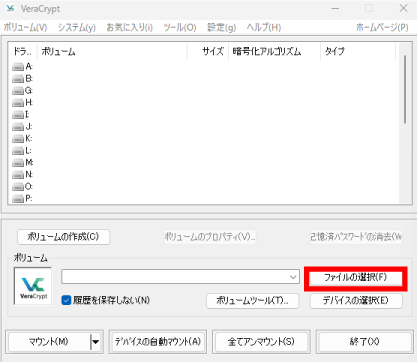This screenshot has height=363, width=418.
Task: Click the 終了(X) exit button
Action: [365, 342]
